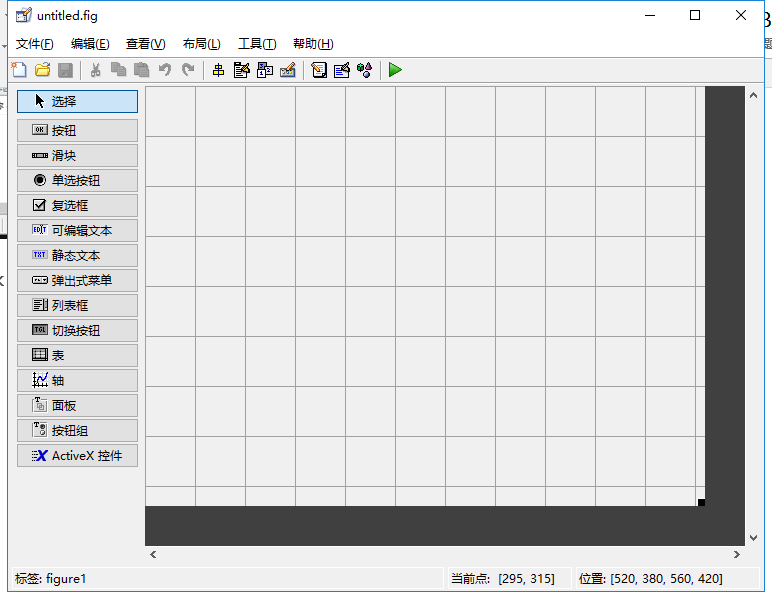
Task: Minimize the untitled.fig window
Action: click(x=650, y=15)
